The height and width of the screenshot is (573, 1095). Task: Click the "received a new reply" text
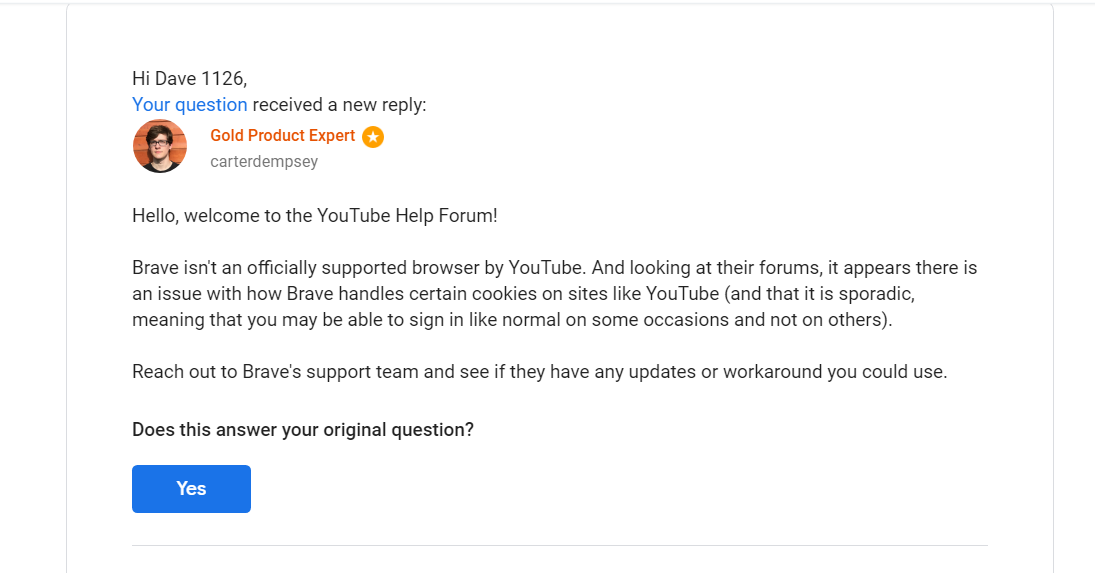click(x=339, y=105)
